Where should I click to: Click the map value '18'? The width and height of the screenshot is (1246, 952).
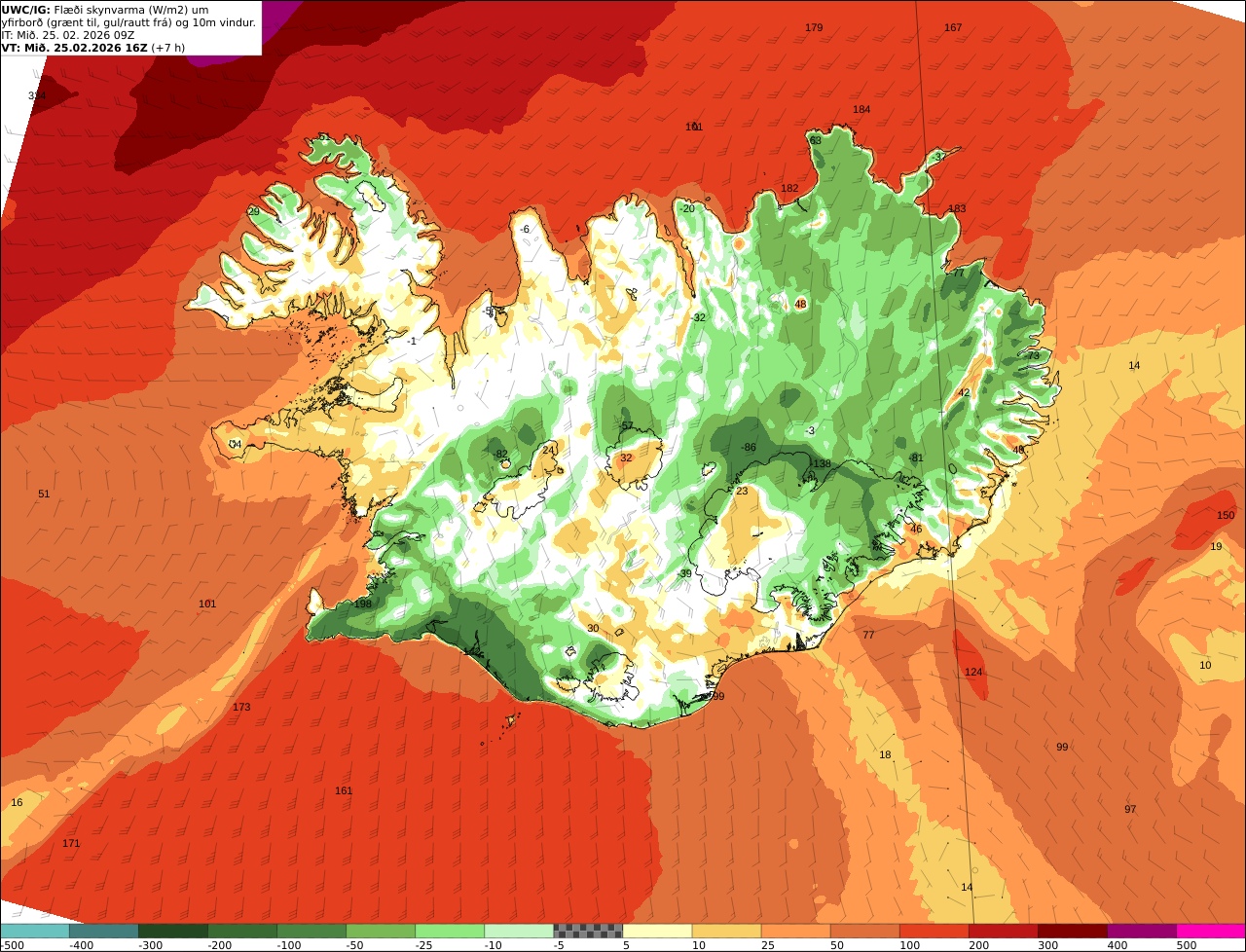885,754
